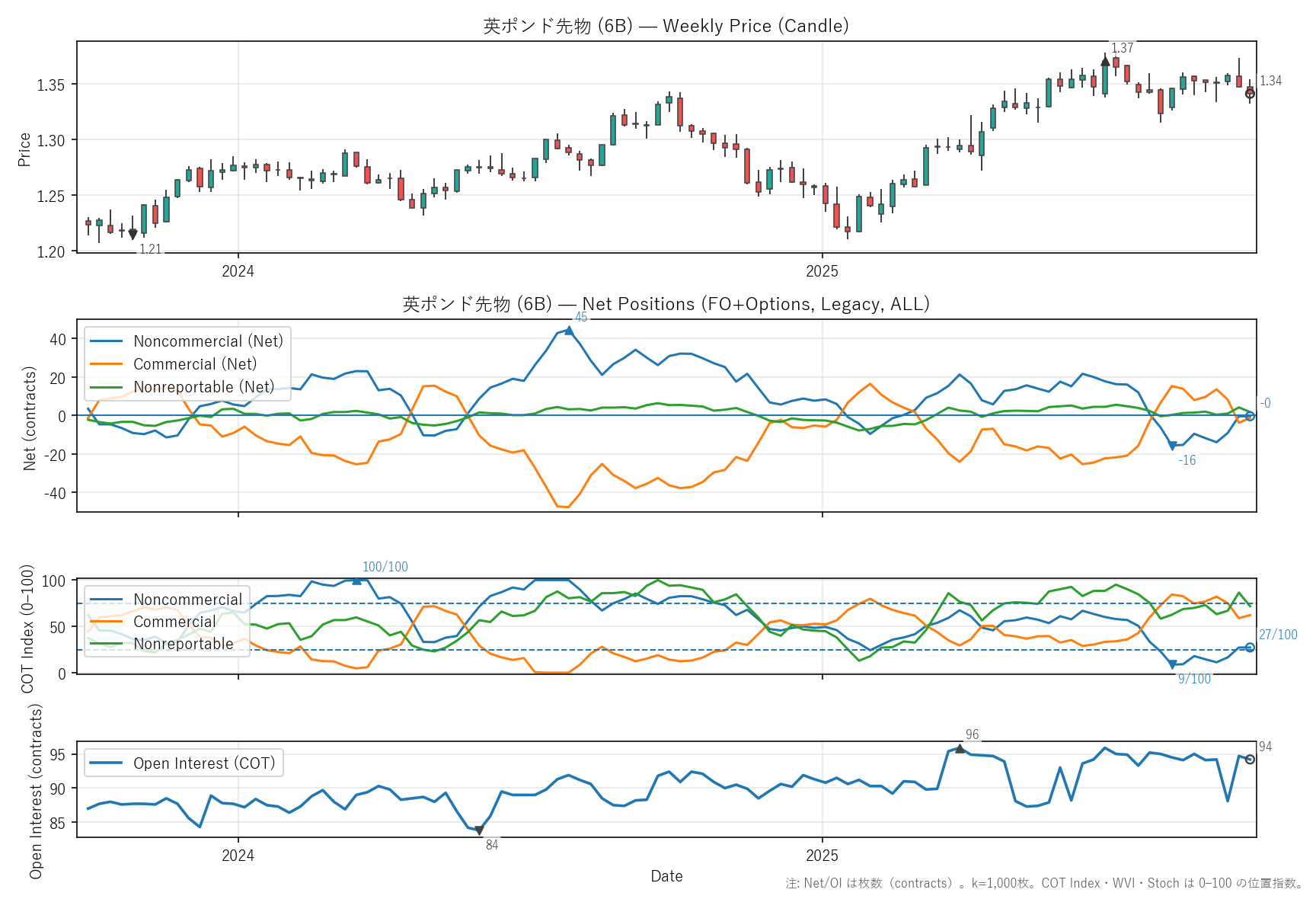Click the COT Index 9/100 low marker
Screen dimensions: 1316x899
pyautogui.click(x=1172, y=665)
